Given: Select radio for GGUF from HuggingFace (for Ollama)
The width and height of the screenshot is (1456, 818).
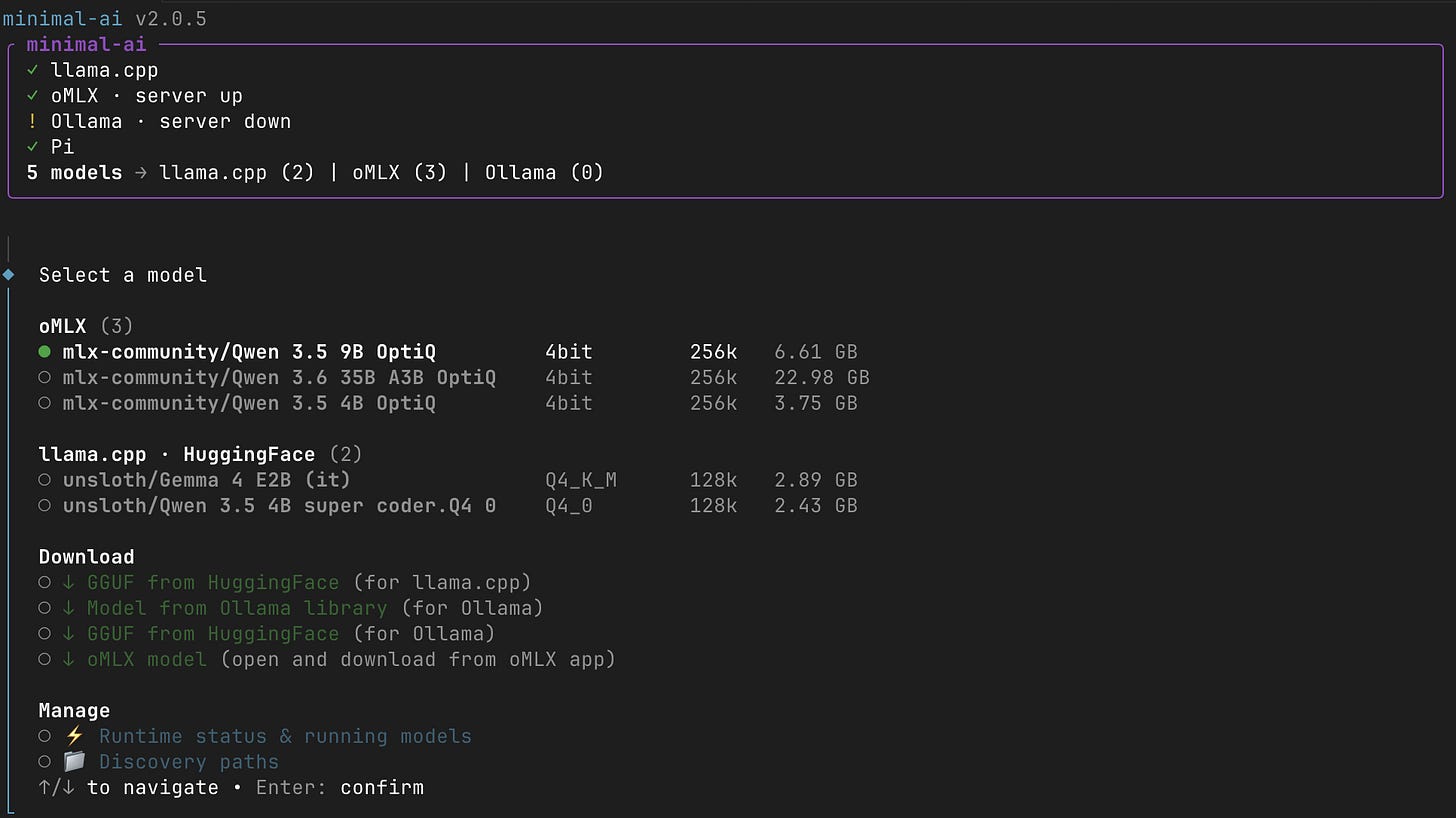Looking at the screenshot, I should [45, 634].
